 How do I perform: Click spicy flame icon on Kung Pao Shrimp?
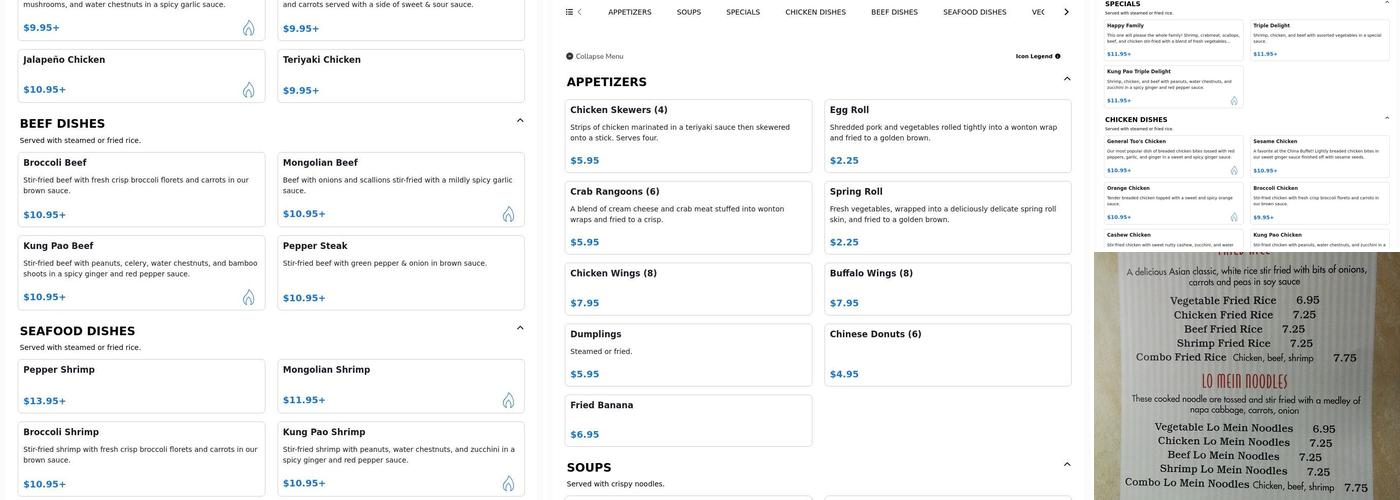508,484
